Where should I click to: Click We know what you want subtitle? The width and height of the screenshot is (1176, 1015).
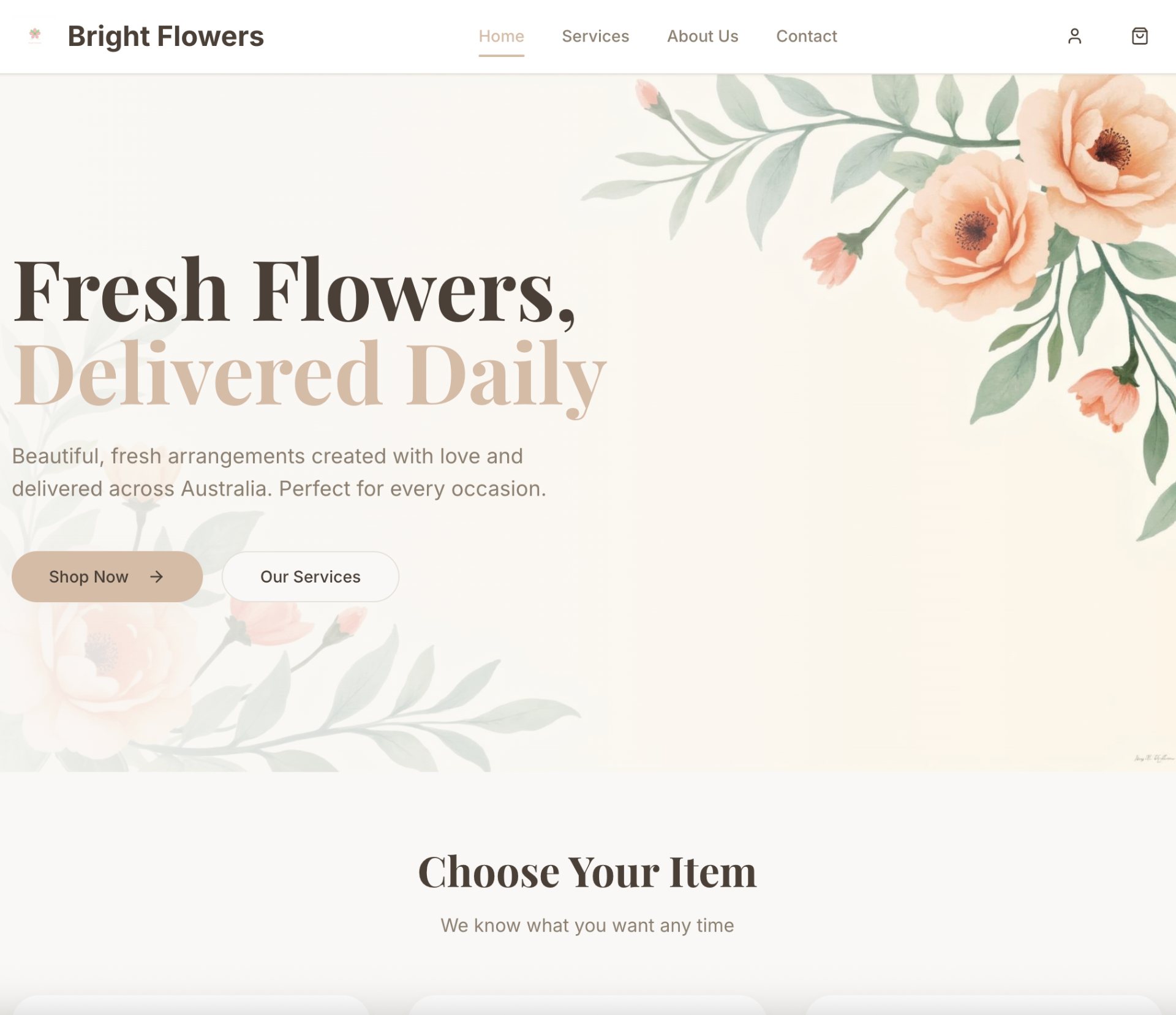click(x=587, y=925)
